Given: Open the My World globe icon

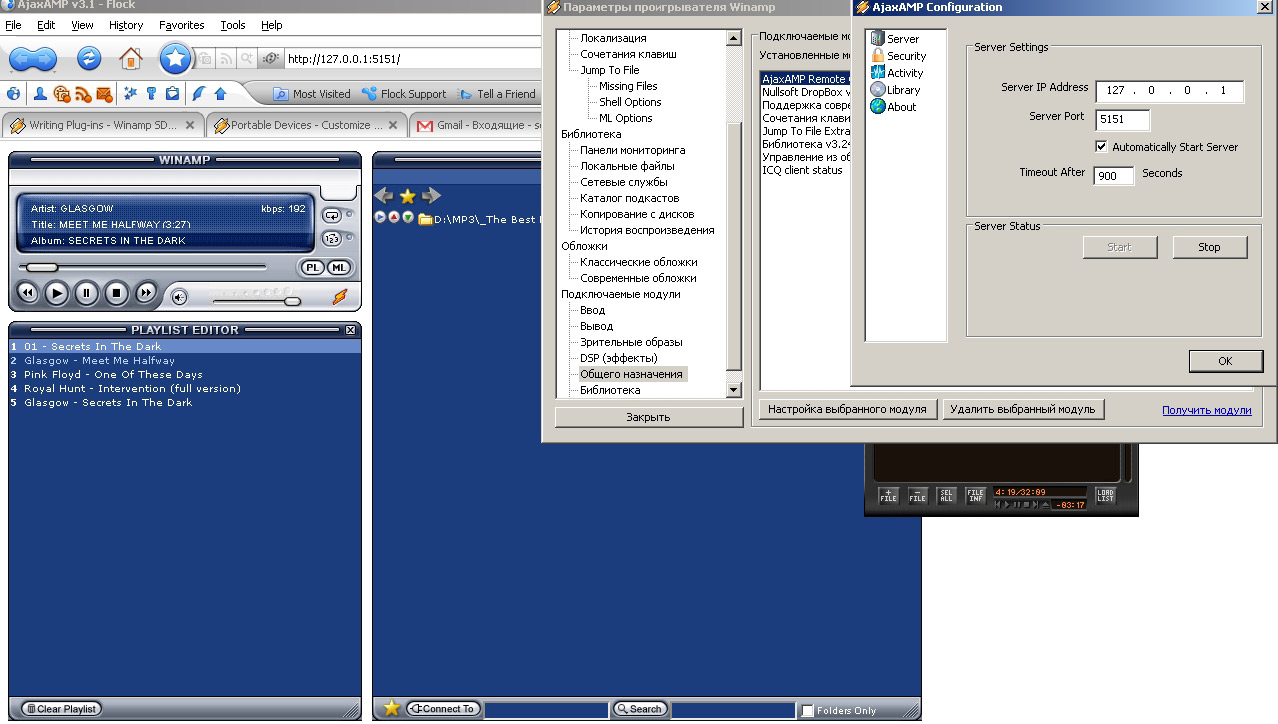Looking at the screenshot, I should tap(14, 94).
